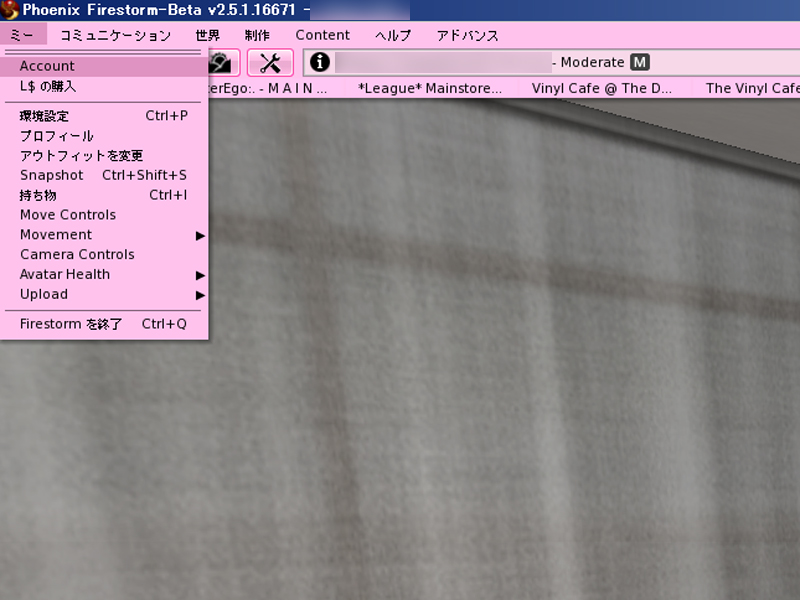This screenshot has width=800, height=600.
Task: Select プロフィール from the menu
Action: click(x=104, y=136)
